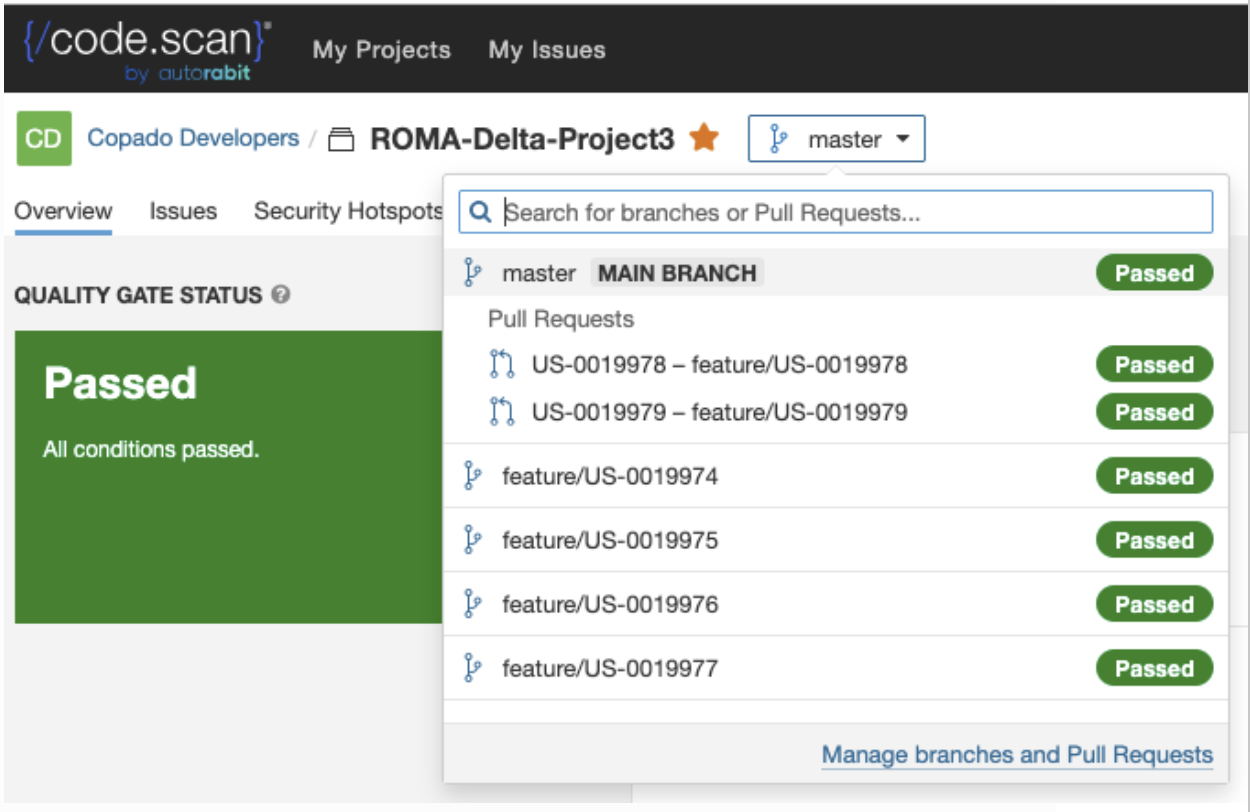1250x812 pixels.
Task: Open Manage branches and Pull Requests link
Action: pyautogui.click(x=1017, y=755)
